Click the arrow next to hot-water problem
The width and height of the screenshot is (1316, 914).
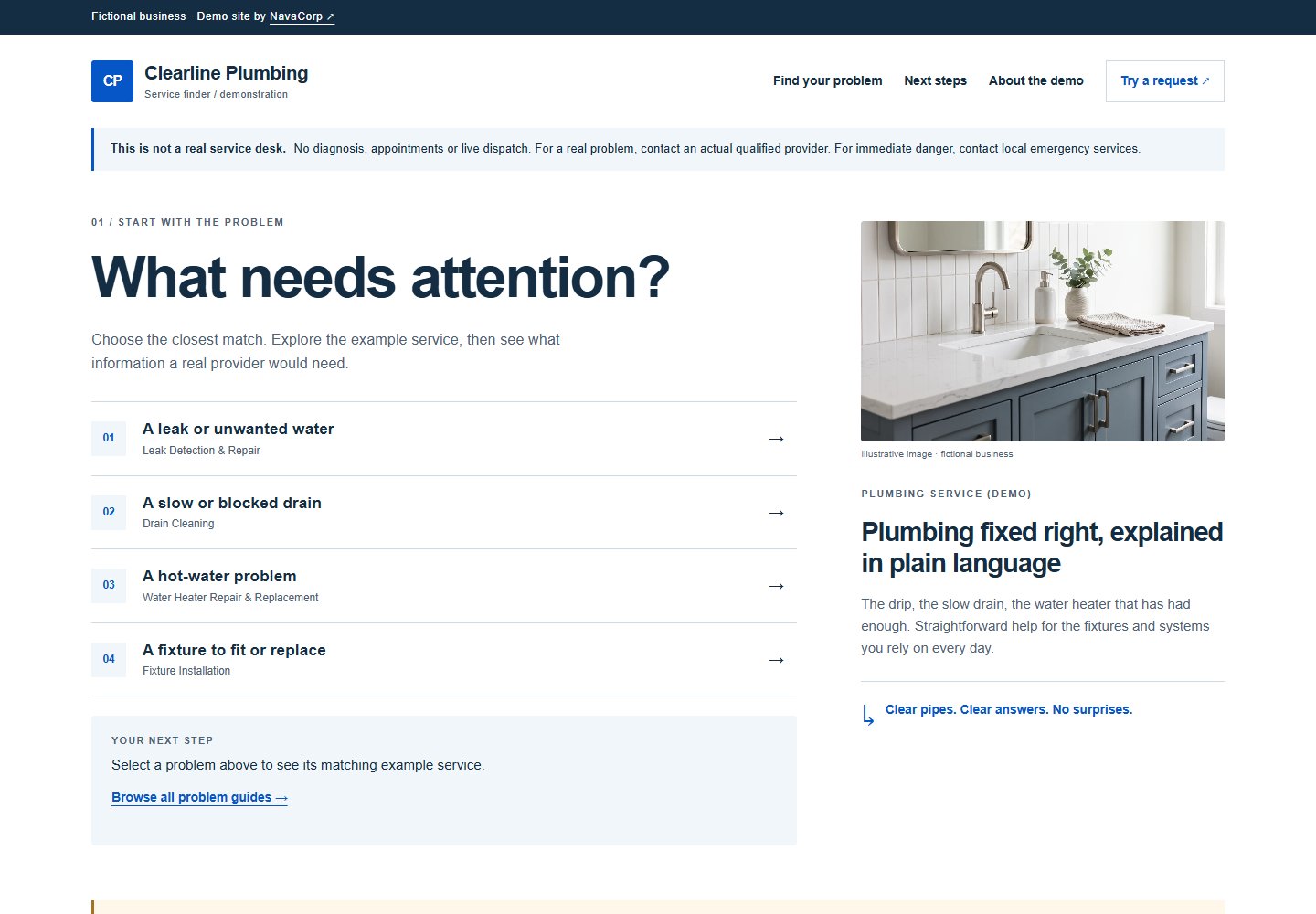pyautogui.click(x=776, y=586)
